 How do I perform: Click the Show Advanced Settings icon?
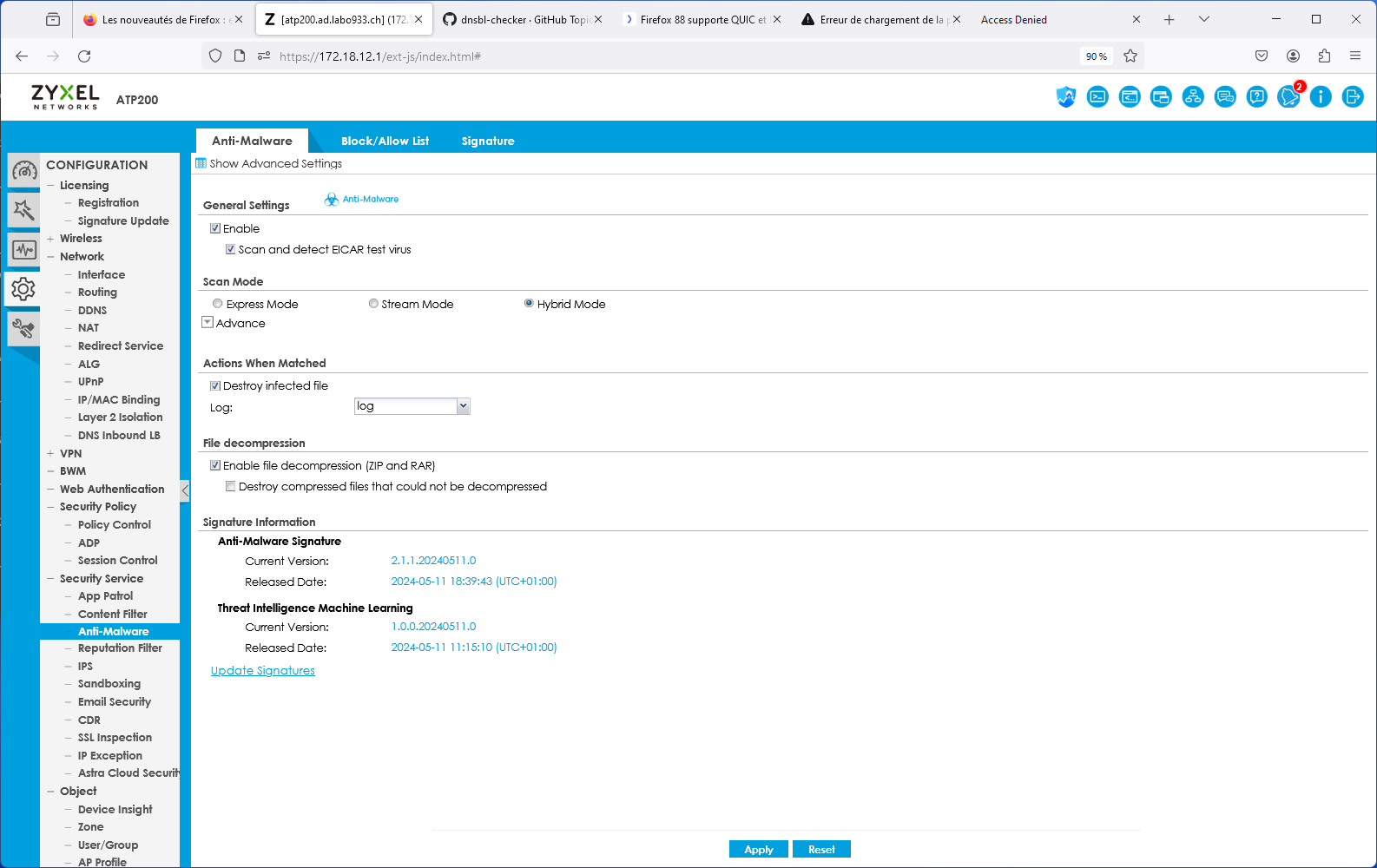pos(201,163)
